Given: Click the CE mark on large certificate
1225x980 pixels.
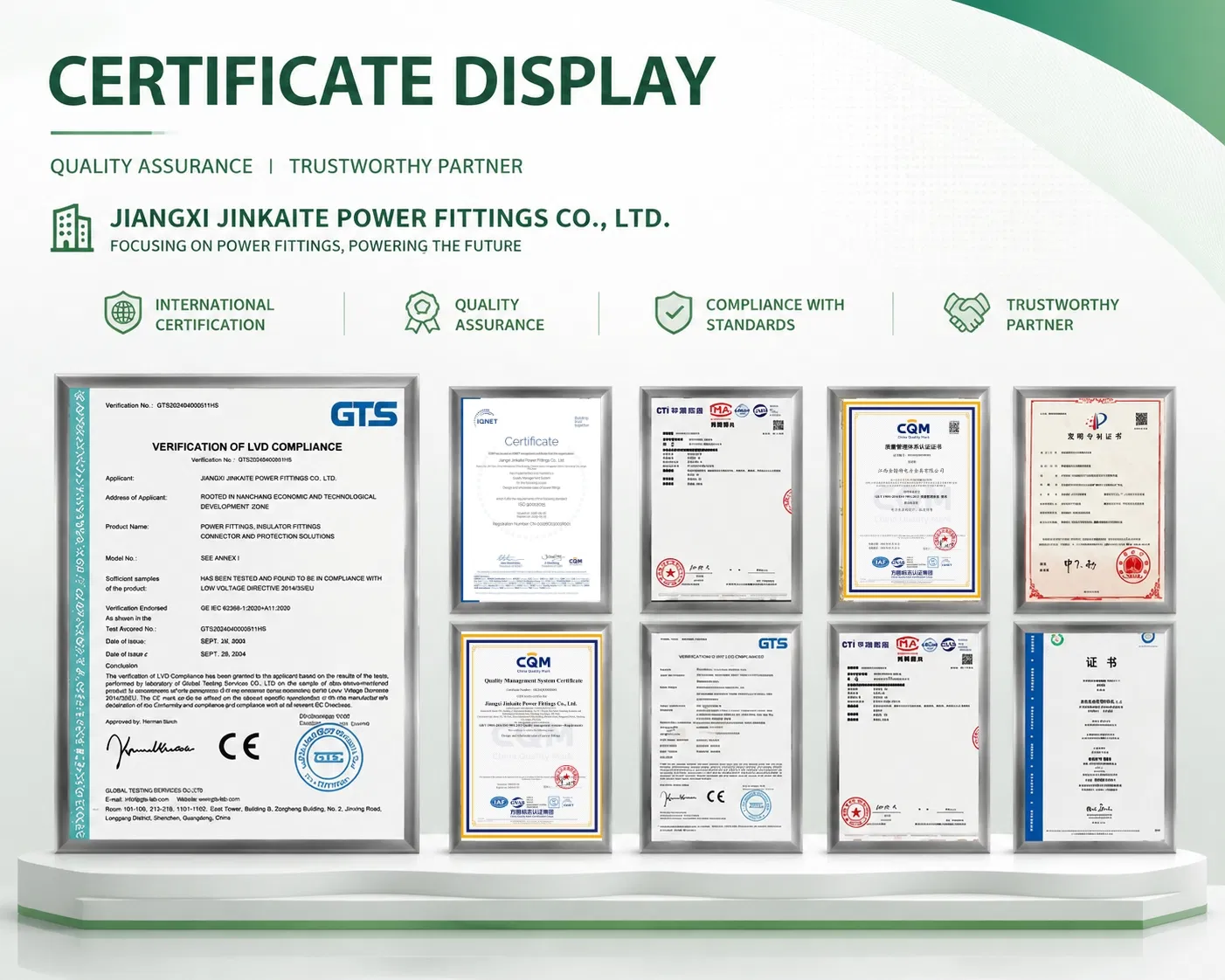Looking at the screenshot, I should [x=239, y=747].
